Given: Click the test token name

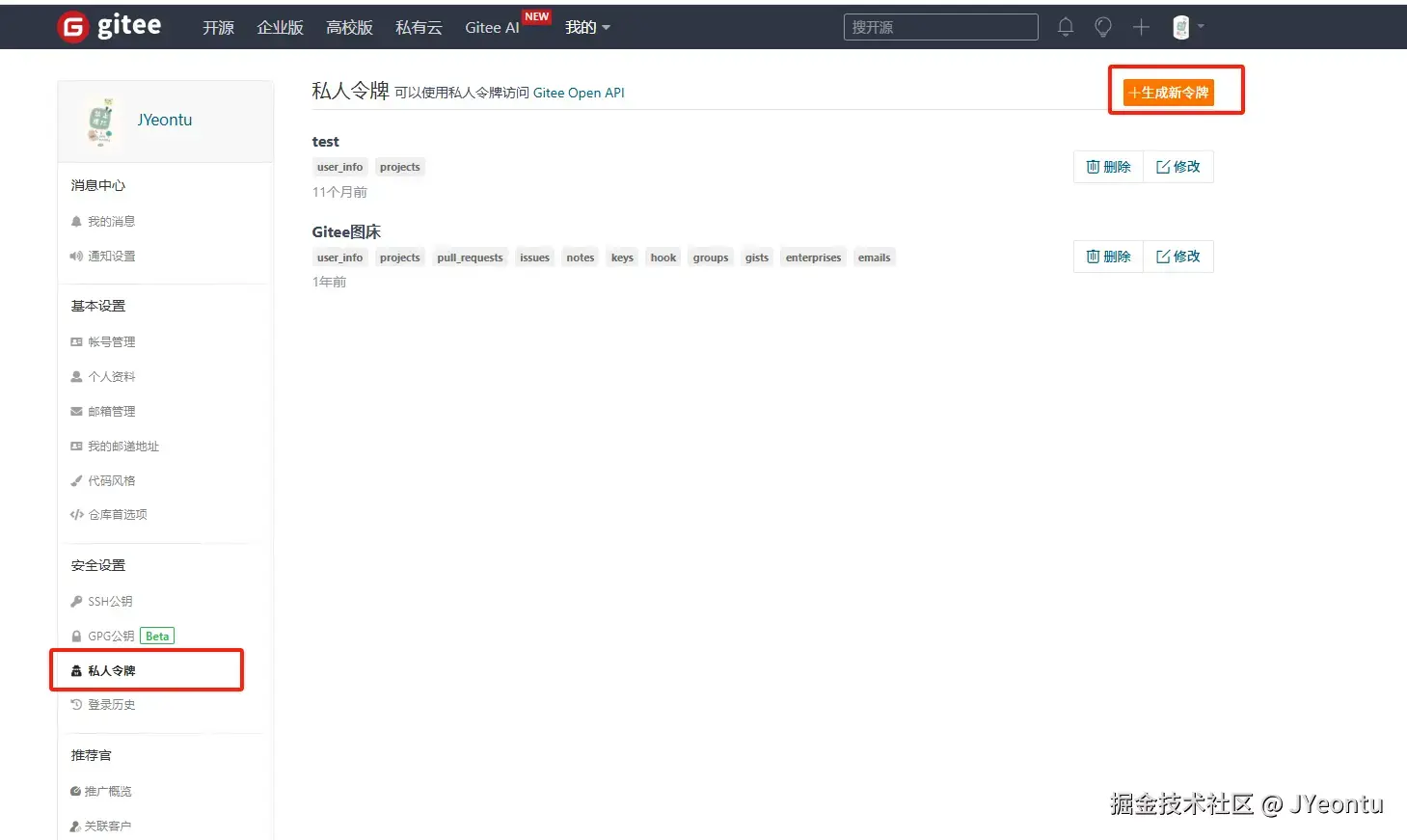Looking at the screenshot, I should point(325,142).
